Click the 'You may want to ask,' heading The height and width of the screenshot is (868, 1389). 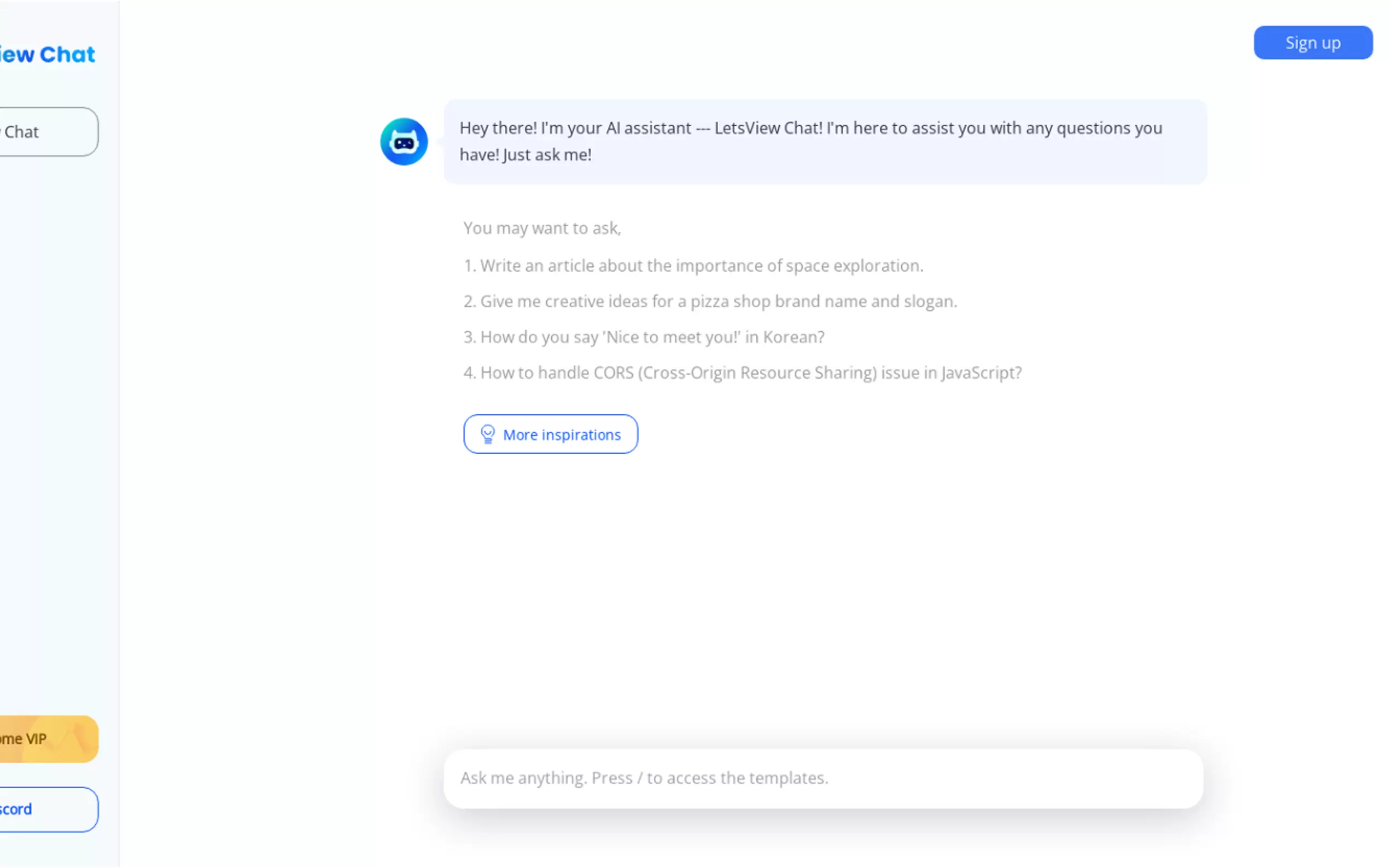tap(542, 228)
